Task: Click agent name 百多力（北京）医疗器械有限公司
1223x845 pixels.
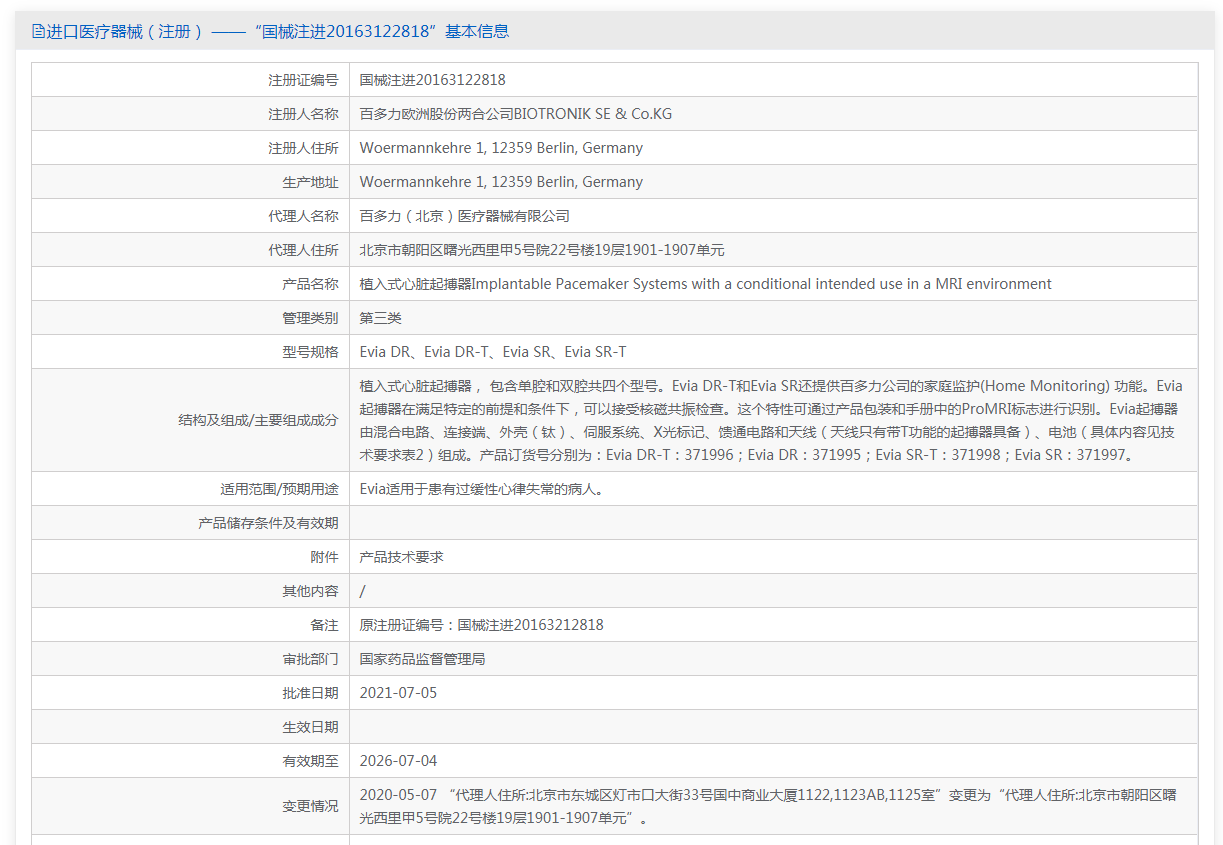Action: pos(465,216)
